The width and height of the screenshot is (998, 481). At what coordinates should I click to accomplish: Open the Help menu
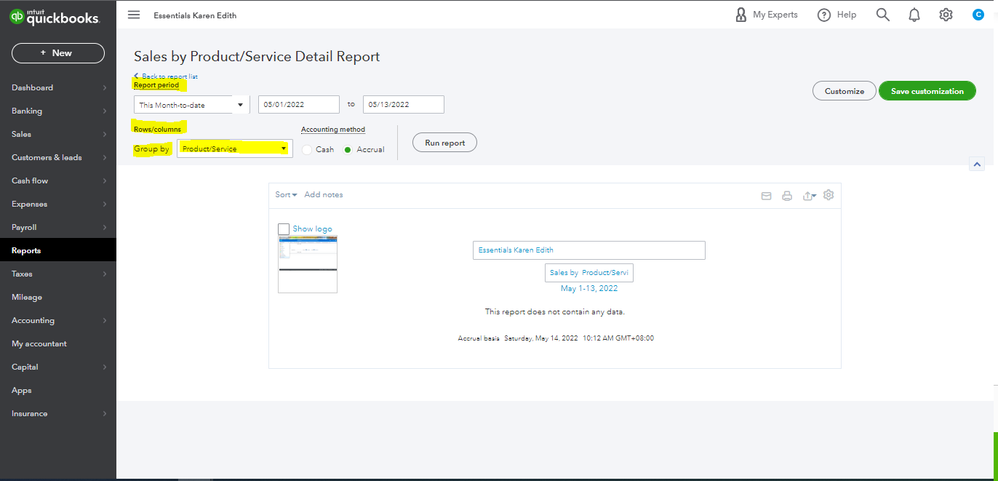tap(837, 15)
